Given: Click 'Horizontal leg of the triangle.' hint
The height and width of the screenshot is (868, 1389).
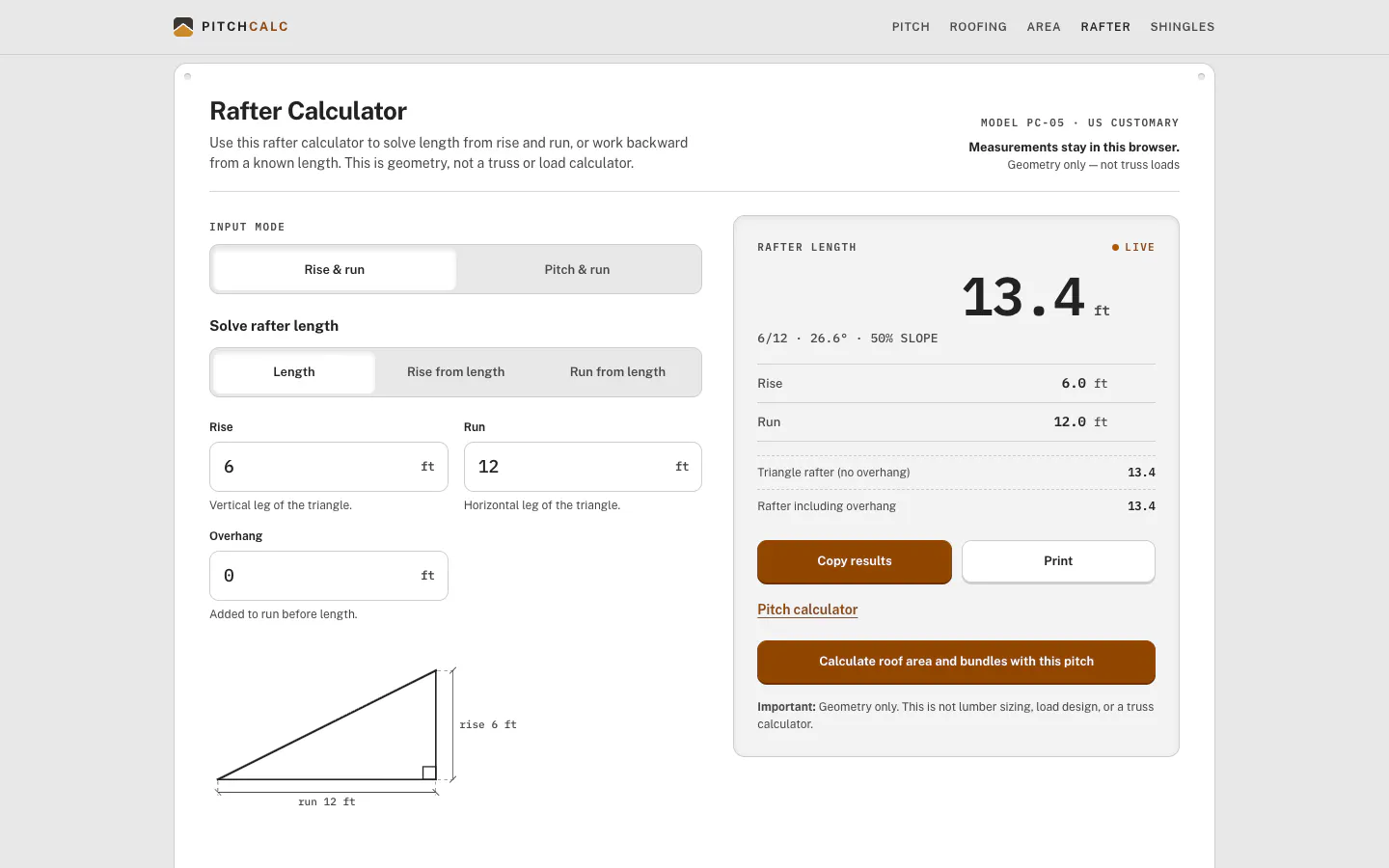Looking at the screenshot, I should (542, 505).
